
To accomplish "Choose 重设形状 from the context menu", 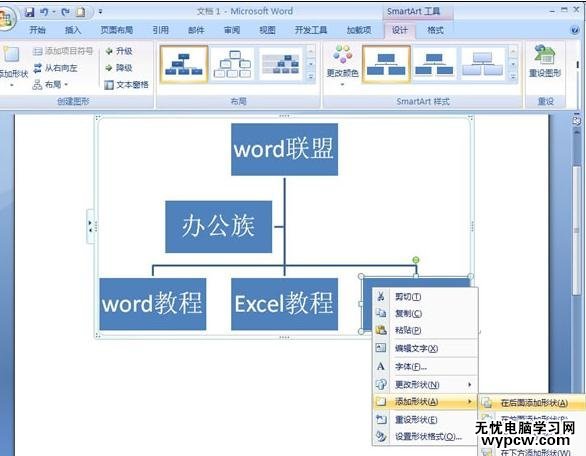I will [x=425, y=420].
